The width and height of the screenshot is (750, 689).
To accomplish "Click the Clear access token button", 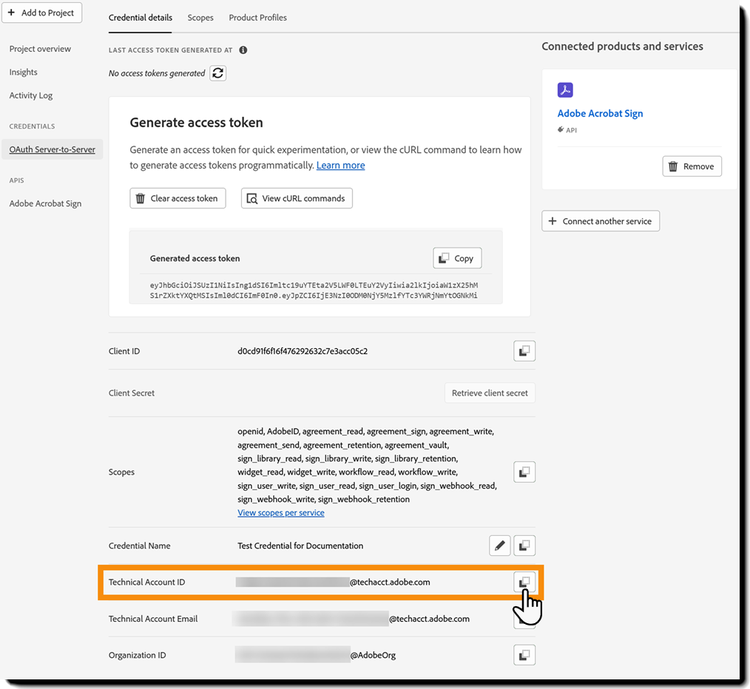I will [x=178, y=198].
